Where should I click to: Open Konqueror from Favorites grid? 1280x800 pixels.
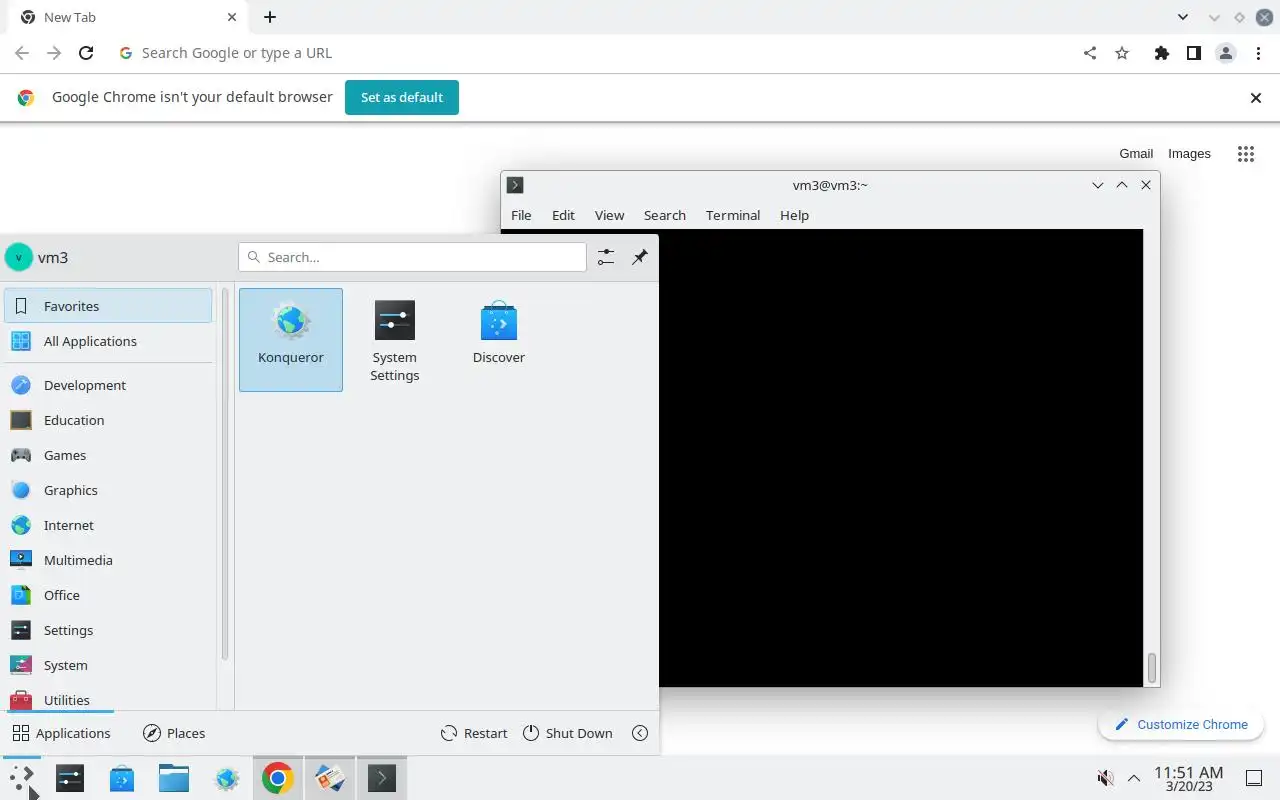pyautogui.click(x=291, y=340)
